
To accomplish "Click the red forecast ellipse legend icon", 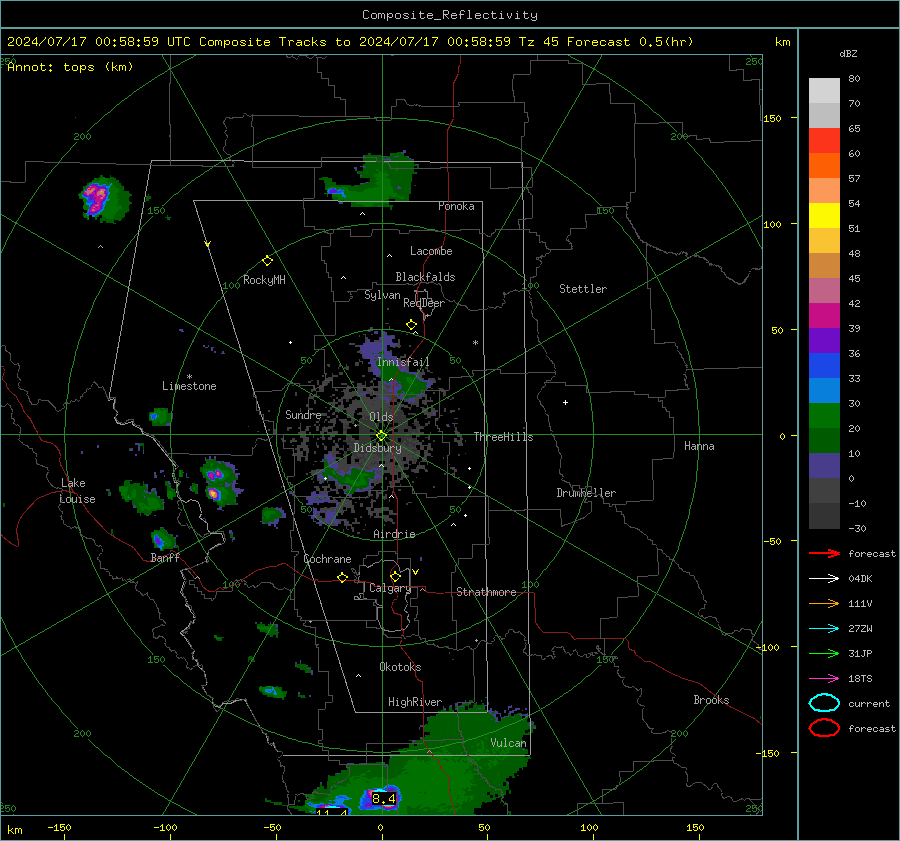I will (824, 728).
